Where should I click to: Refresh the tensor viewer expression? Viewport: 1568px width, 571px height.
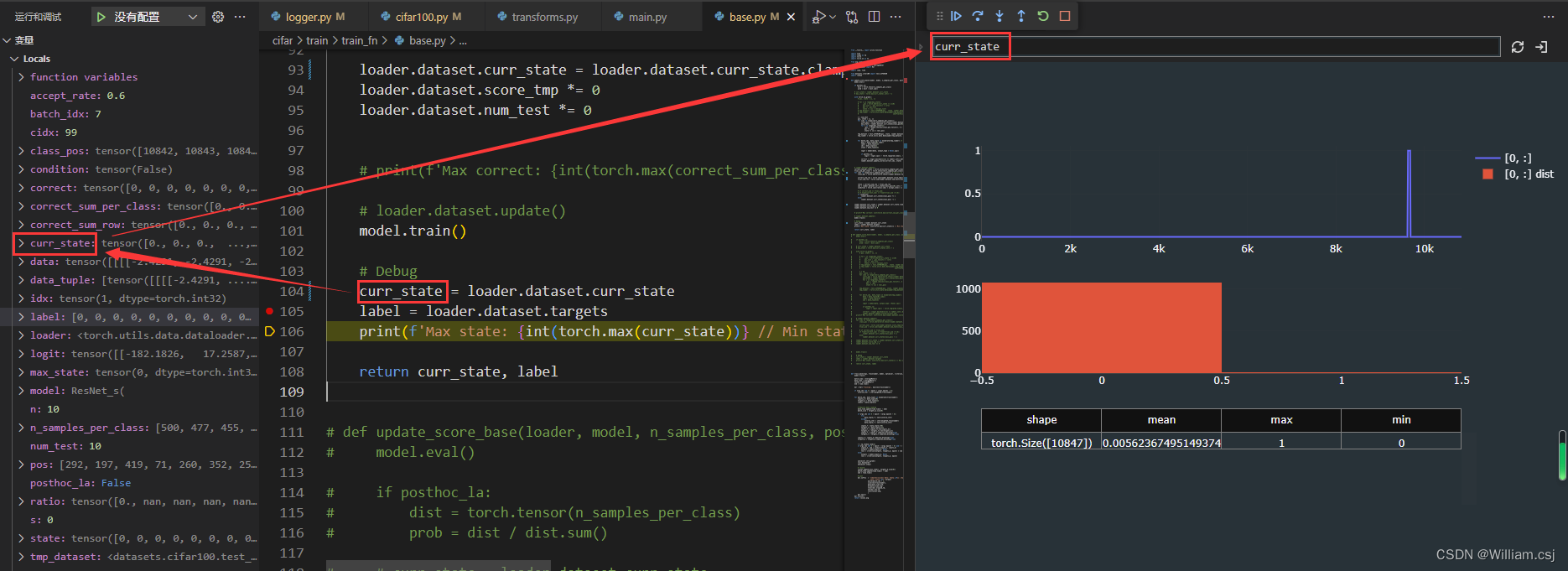(1518, 47)
